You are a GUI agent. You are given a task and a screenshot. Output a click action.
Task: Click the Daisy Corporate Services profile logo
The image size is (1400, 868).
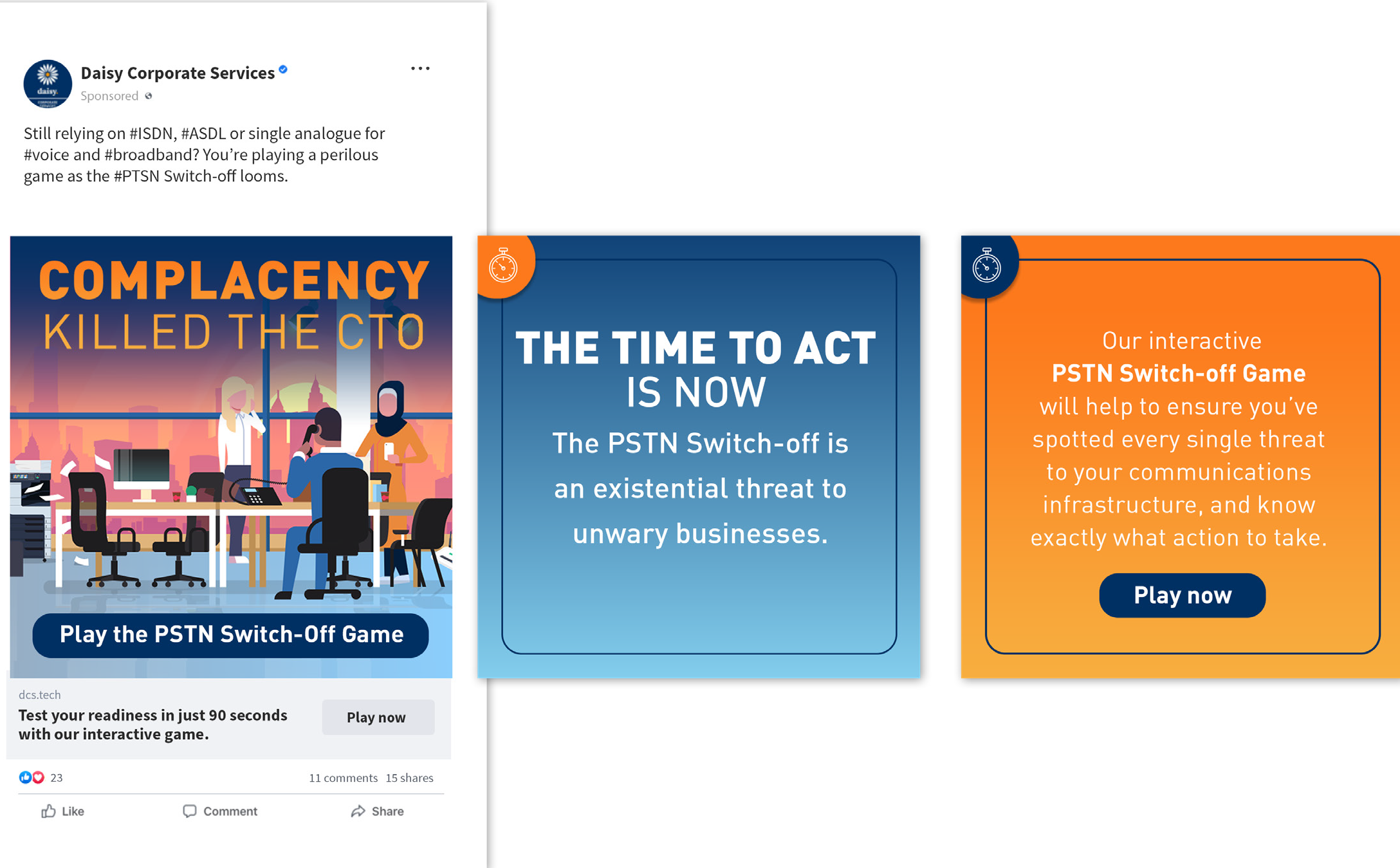48,84
